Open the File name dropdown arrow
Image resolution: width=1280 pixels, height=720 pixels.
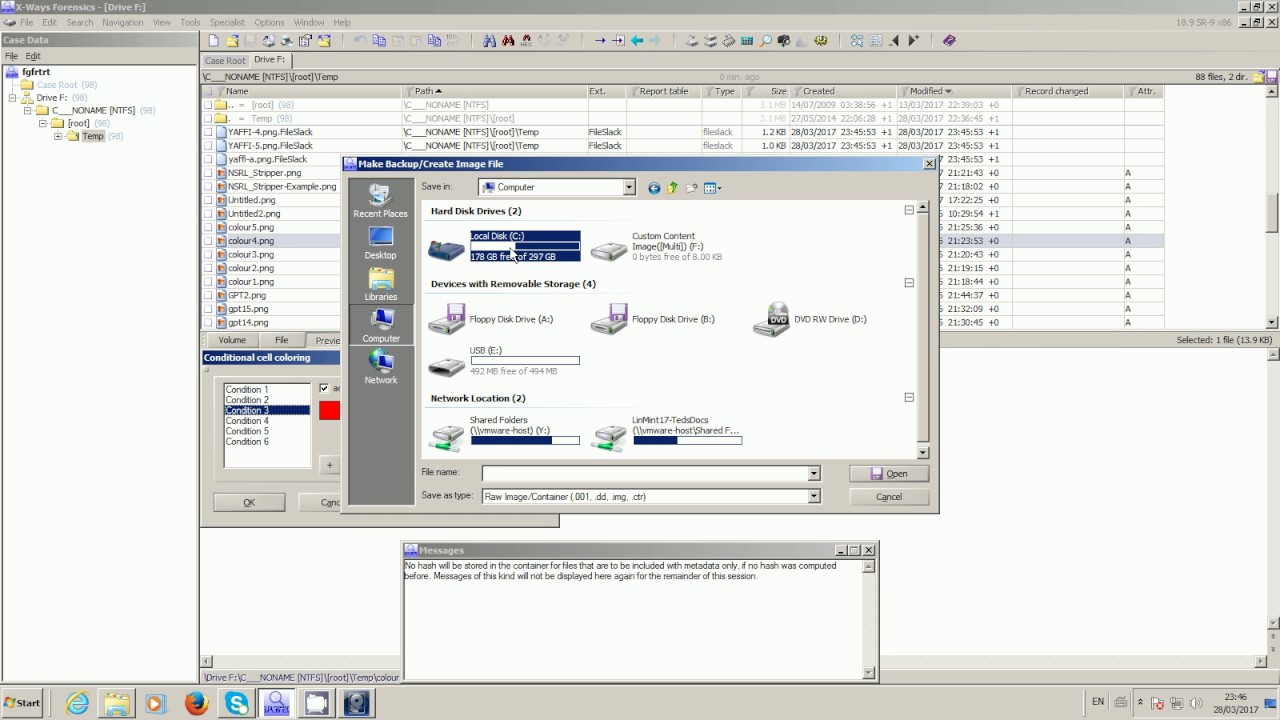(x=813, y=473)
